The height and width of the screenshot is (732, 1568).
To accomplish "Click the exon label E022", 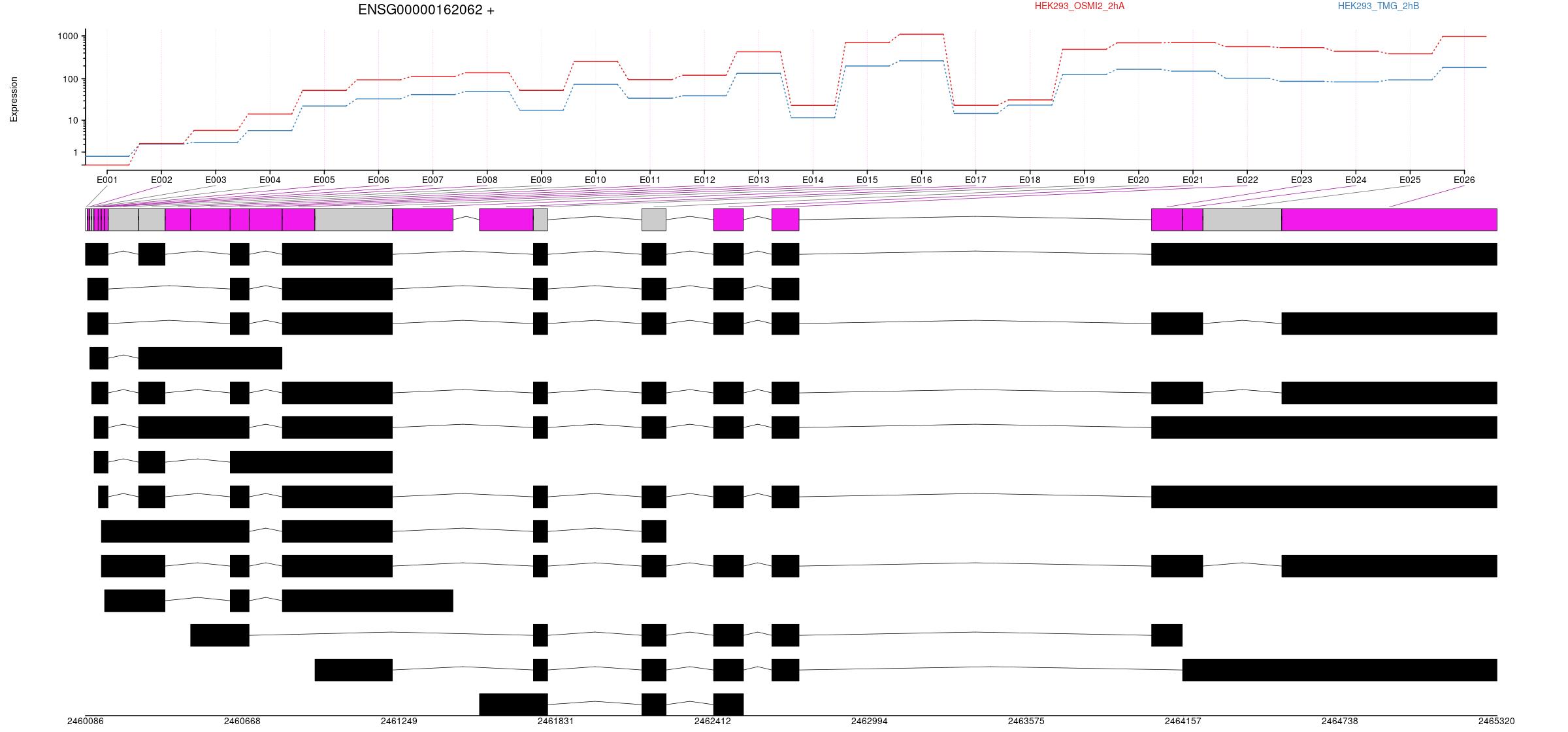I will point(1247,180).
